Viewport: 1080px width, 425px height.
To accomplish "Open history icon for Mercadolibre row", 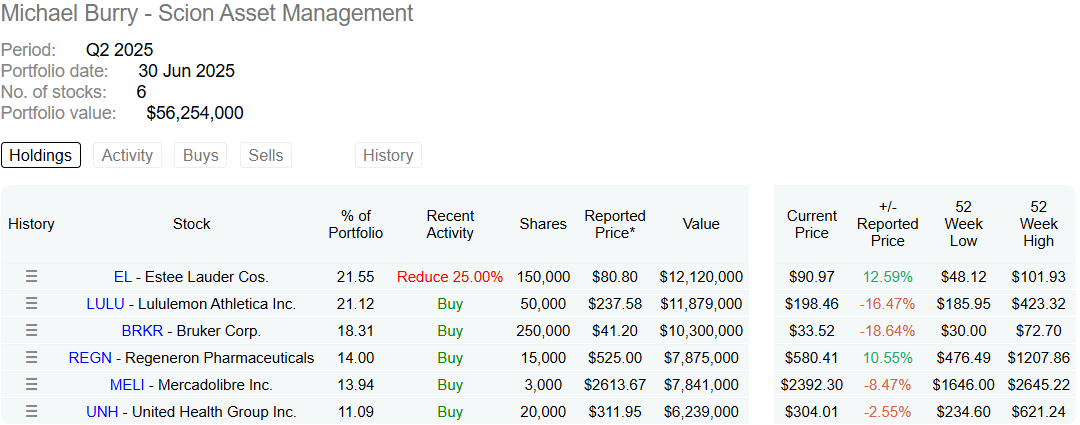I will 31,384.
